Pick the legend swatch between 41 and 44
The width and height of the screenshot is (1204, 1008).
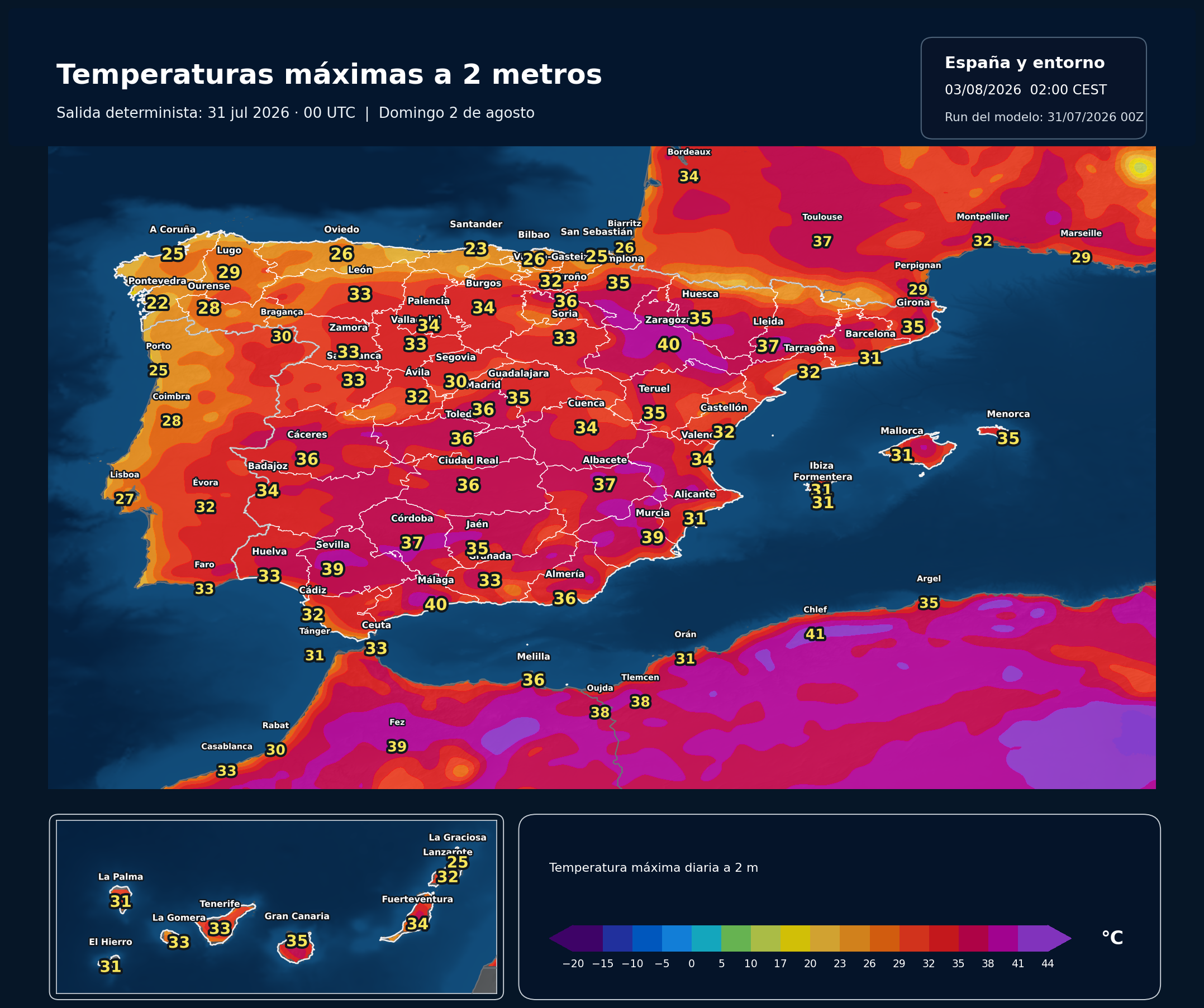click(x=1032, y=938)
